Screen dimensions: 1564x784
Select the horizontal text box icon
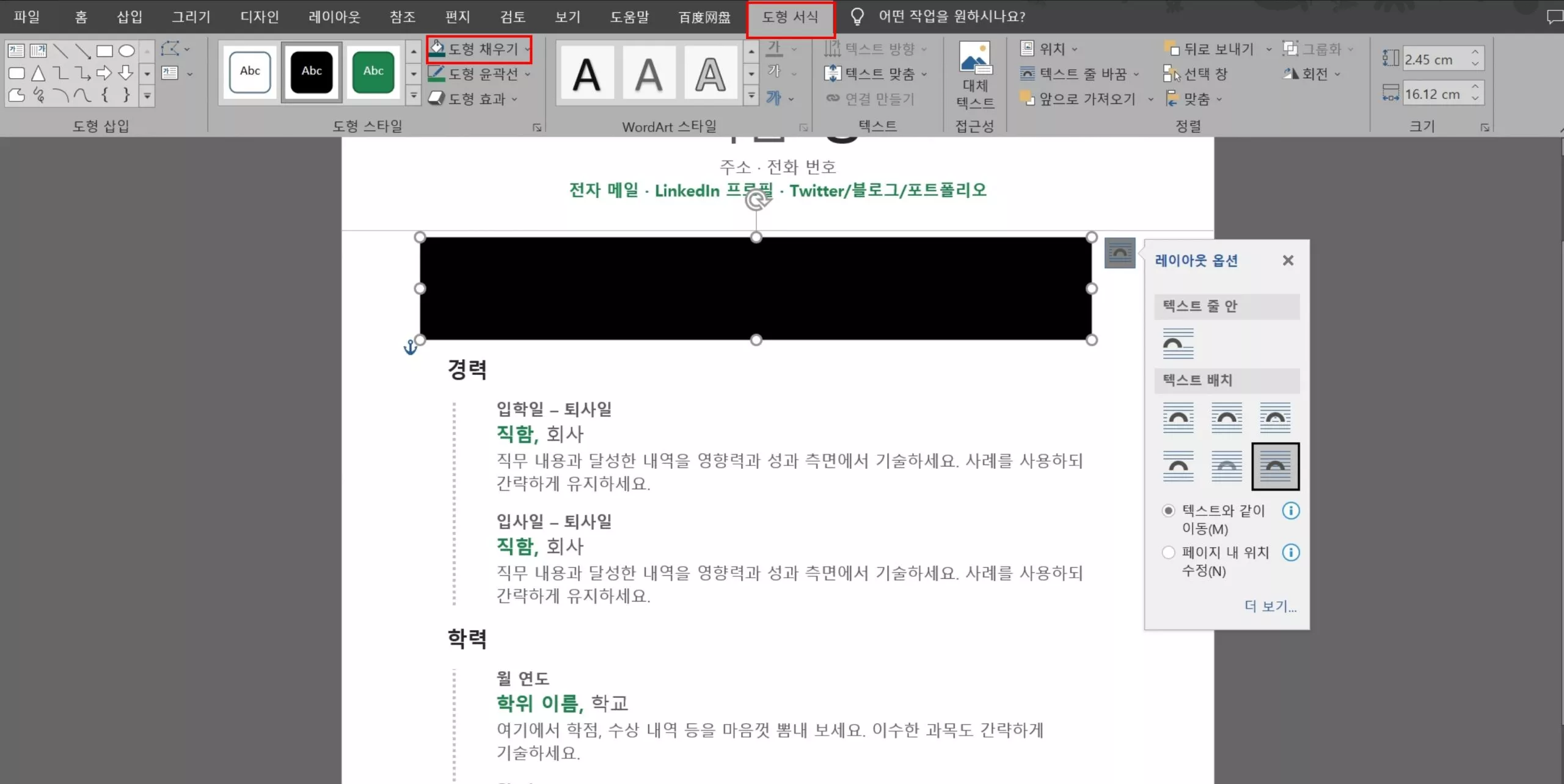click(15, 51)
